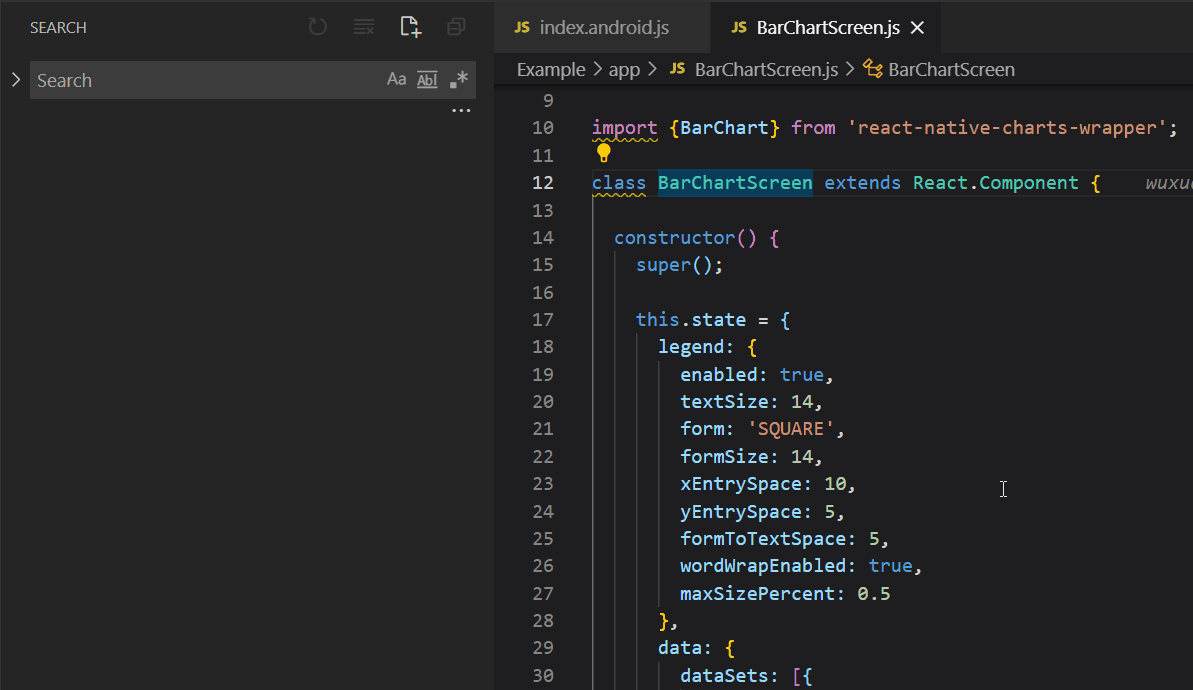
Task: Click the JS file icon on BarChartScreen.js tab
Action: pyautogui.click(x=740, y=27)
